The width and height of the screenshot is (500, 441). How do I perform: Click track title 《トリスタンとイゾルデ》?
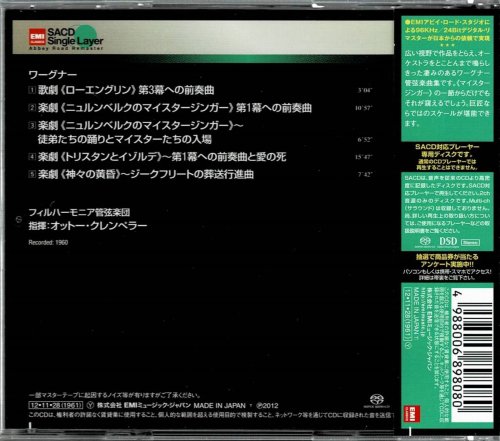(x=111, y=157)
